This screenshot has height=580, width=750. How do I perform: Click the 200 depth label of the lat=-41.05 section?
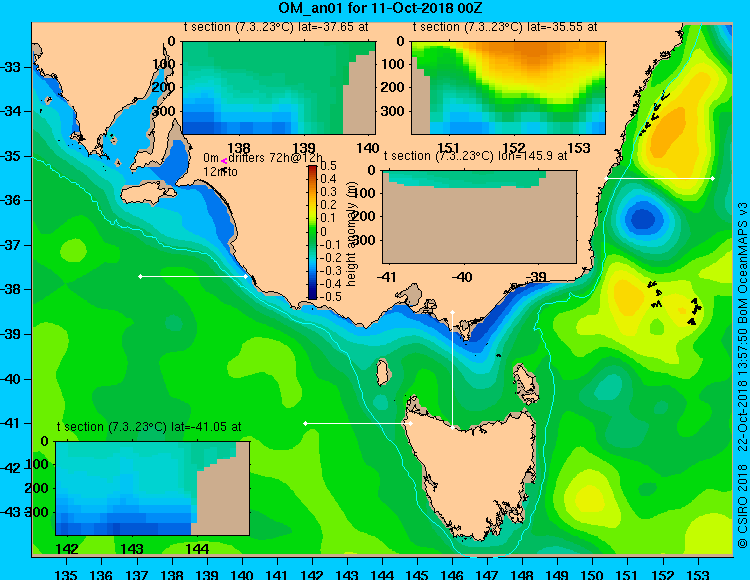(x=37, y=489)
